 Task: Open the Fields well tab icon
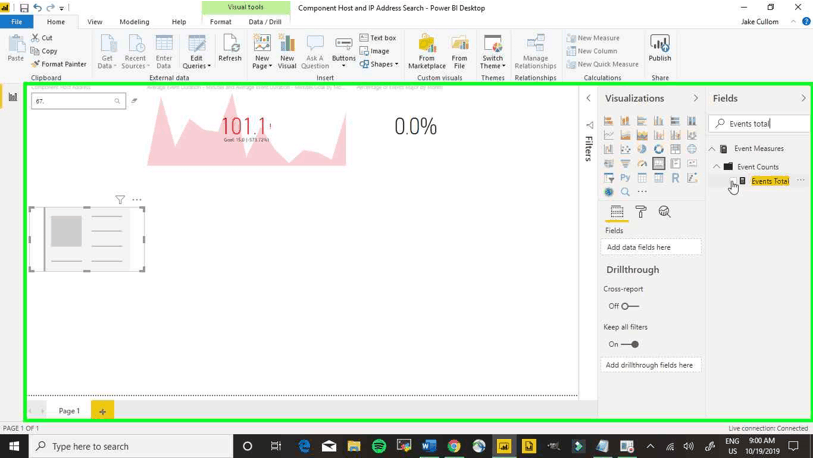[x=617, y=212]
